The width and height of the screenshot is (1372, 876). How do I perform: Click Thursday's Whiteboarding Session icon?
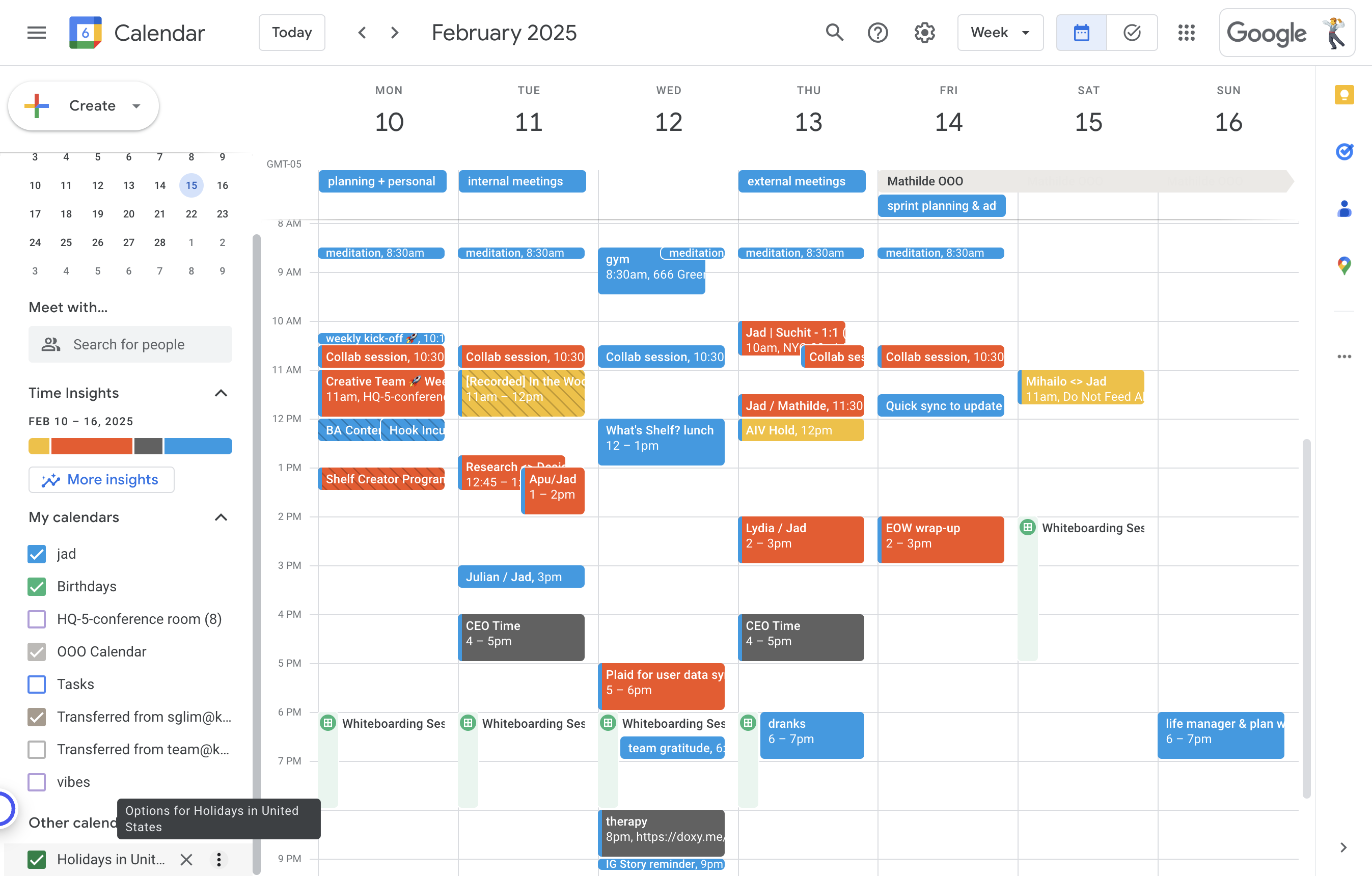(748, 723)
